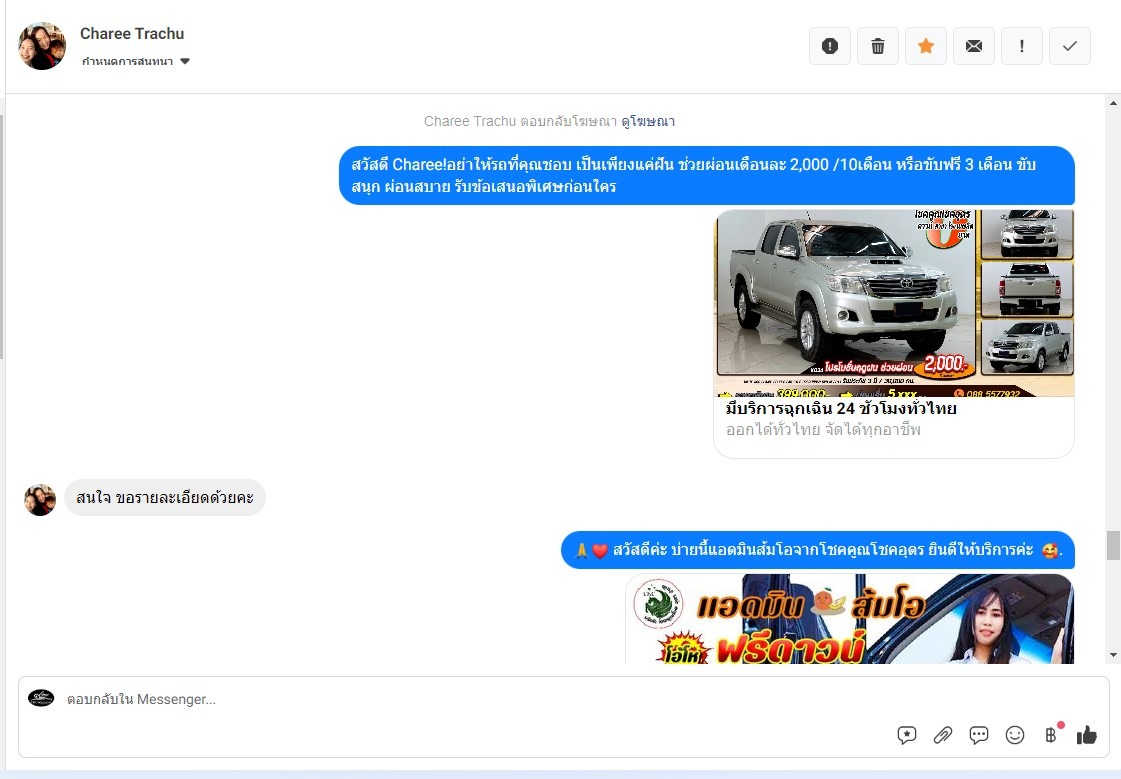
Task: Click the Baht payment request icon
Action: click(x=1051, y=735)
